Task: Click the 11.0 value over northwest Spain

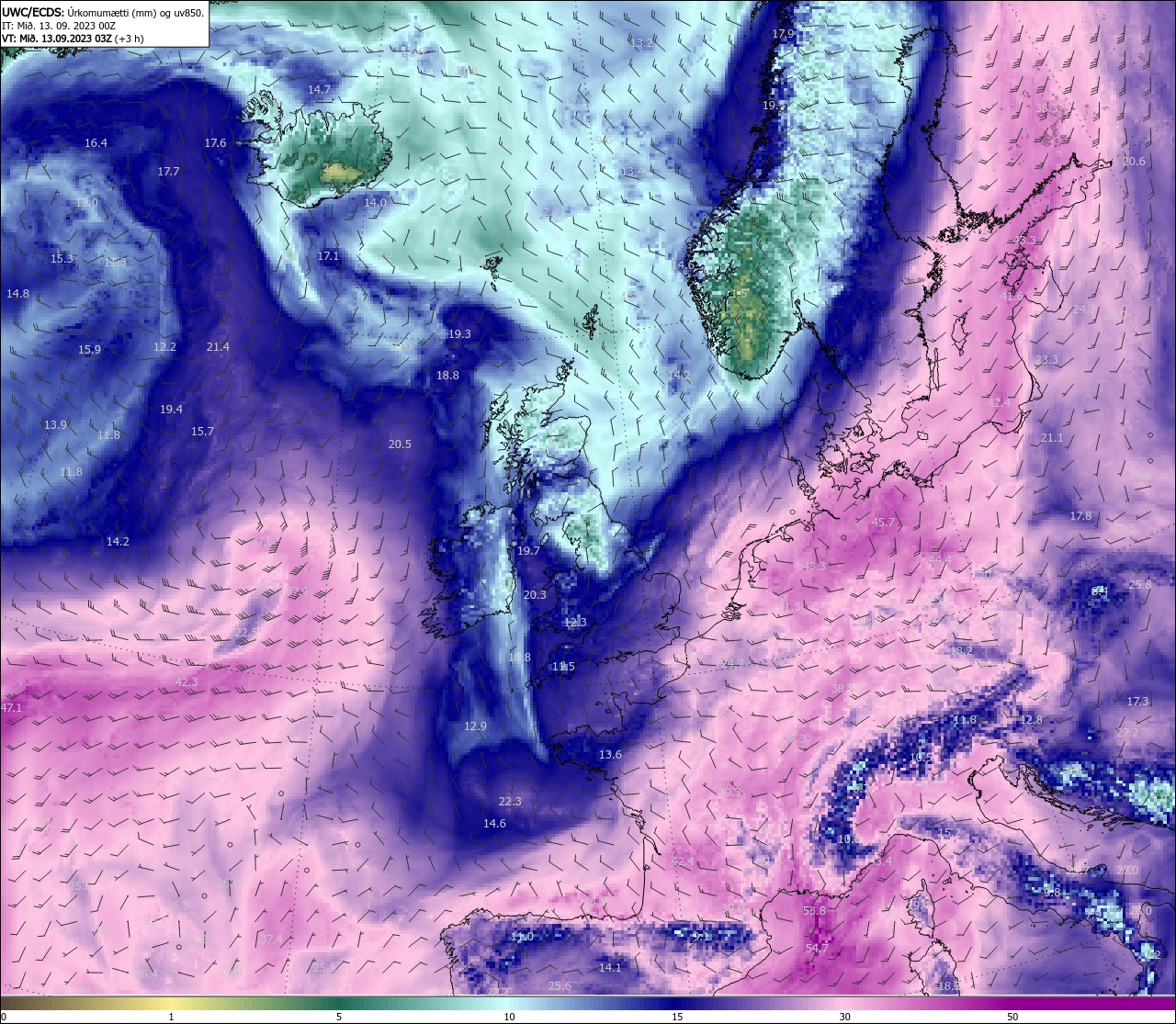Action: tap(522, 936)
